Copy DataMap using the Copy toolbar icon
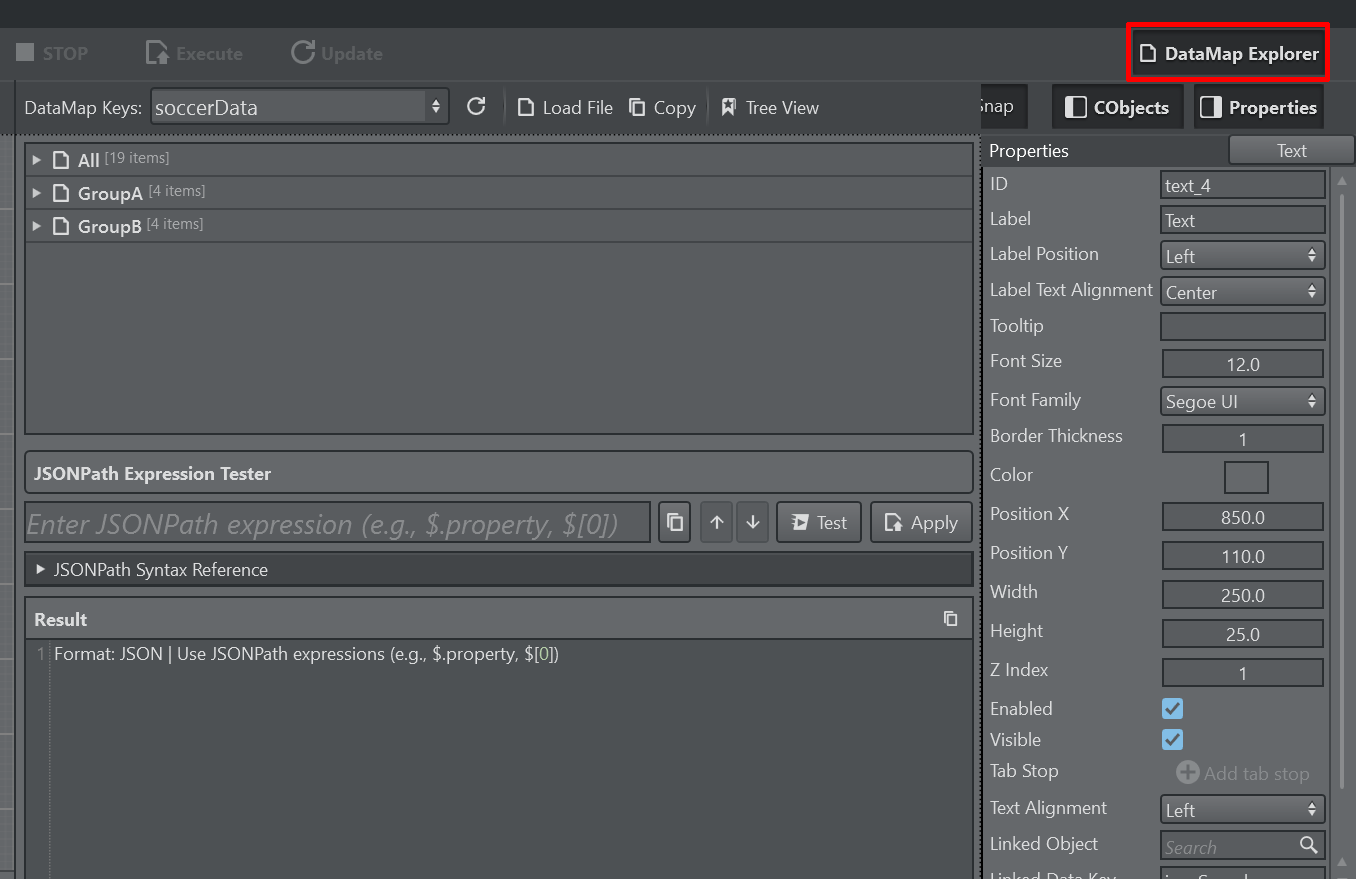The image size is (1356, 879). pos(637,107)
